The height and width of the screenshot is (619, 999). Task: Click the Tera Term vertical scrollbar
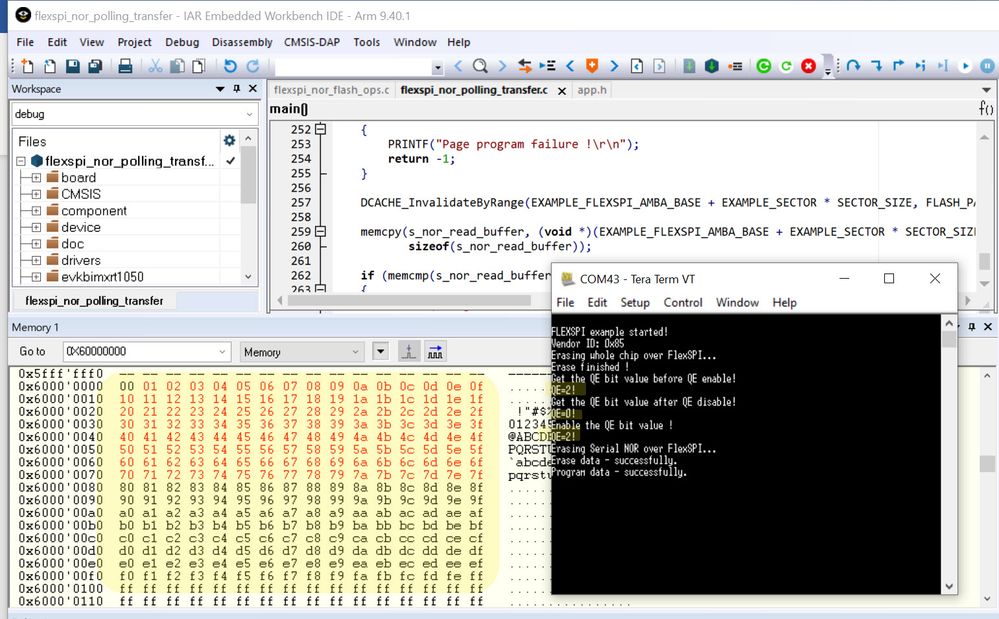(949, 456)
